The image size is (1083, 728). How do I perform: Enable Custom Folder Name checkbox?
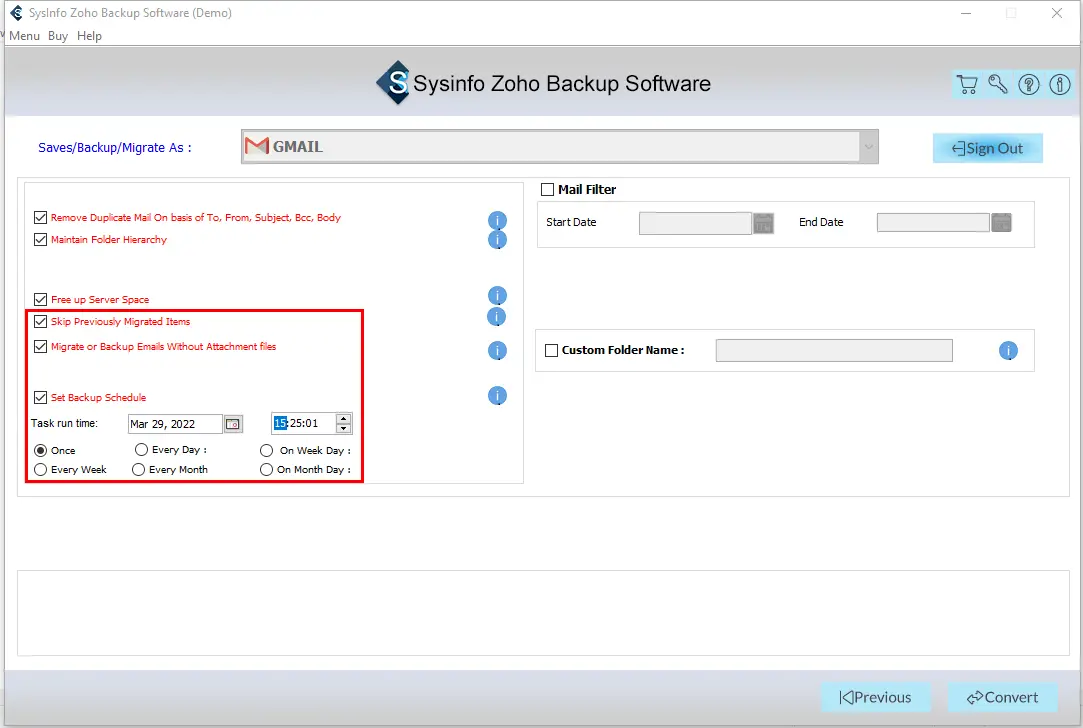(551, 350)
